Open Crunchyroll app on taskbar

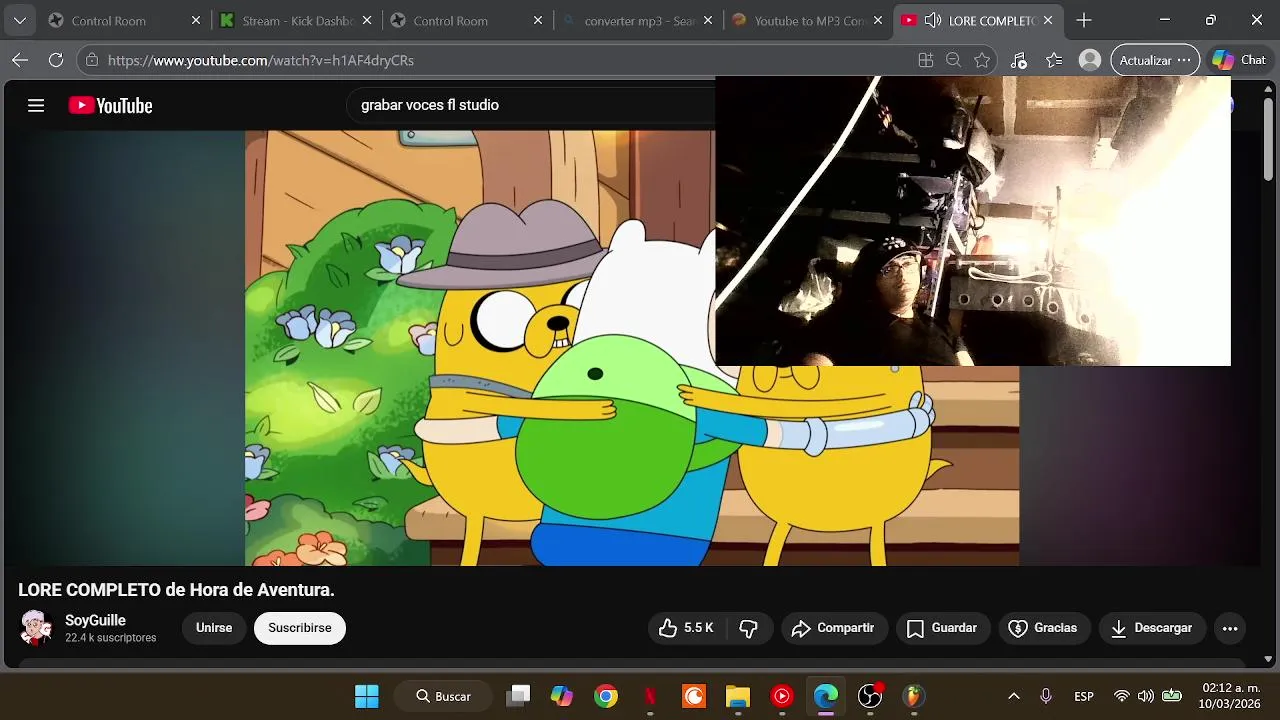pyautogui.click(x=694, y=696)
